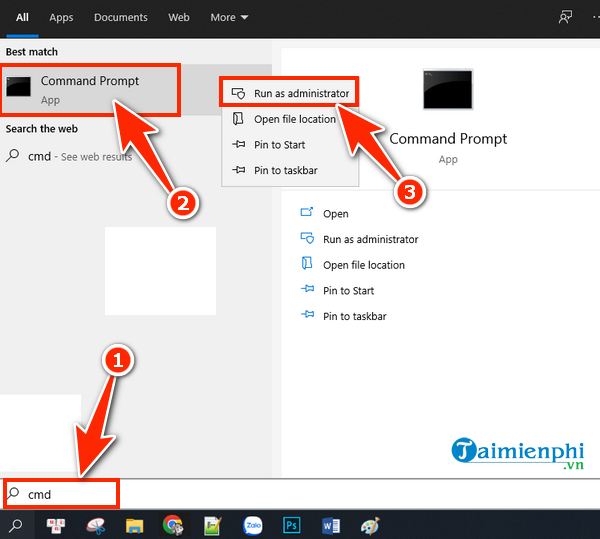Click the shield icon beside context menu Run as administrator
The height and width of the screenshot is (539, 600).
pos(238,93)
